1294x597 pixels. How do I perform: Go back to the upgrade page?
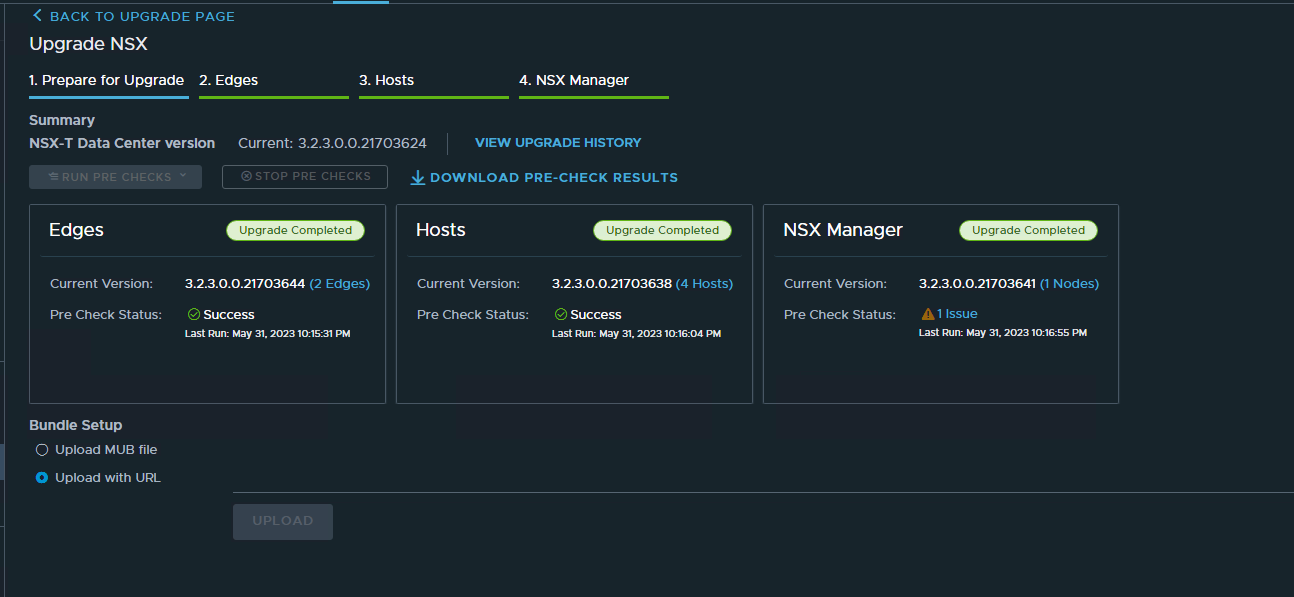pyautogui.click(x=133, y=16)
